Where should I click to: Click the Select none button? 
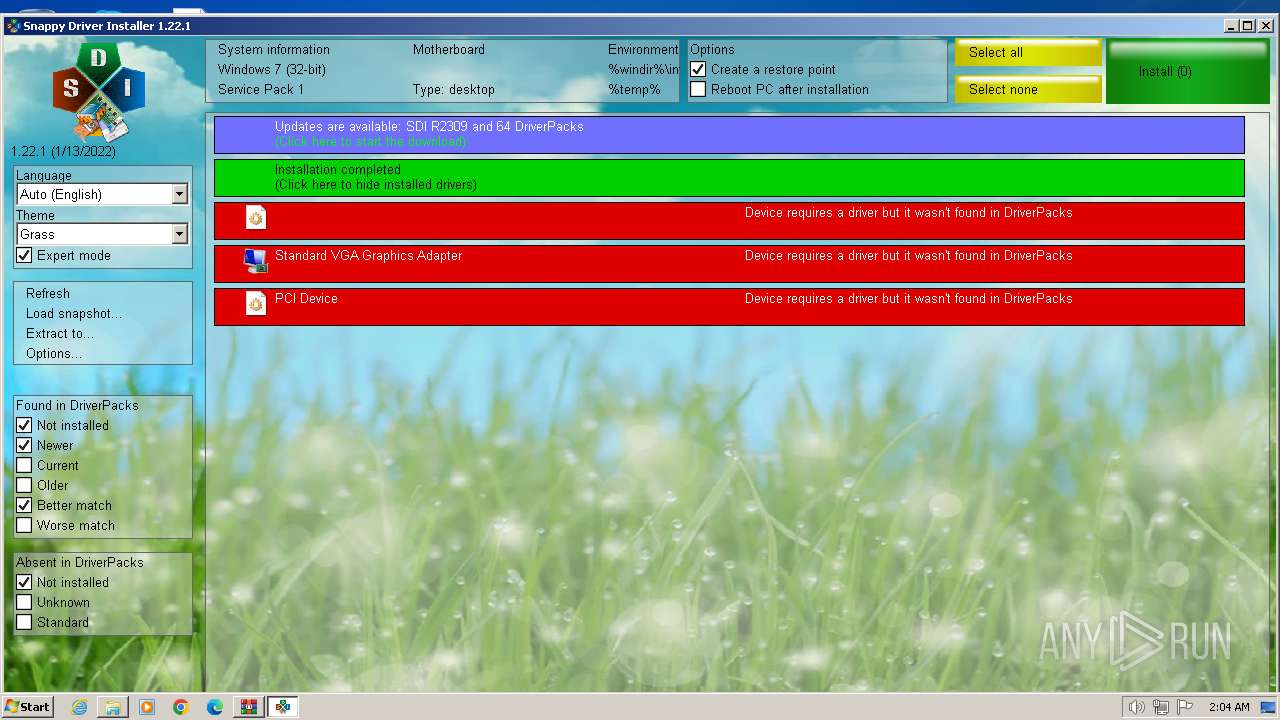point(1028,89)
